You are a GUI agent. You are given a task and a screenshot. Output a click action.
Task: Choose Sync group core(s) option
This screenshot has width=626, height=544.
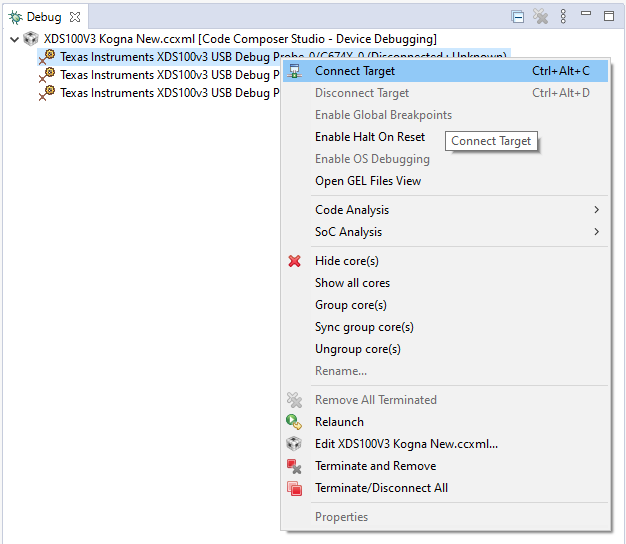364,327
